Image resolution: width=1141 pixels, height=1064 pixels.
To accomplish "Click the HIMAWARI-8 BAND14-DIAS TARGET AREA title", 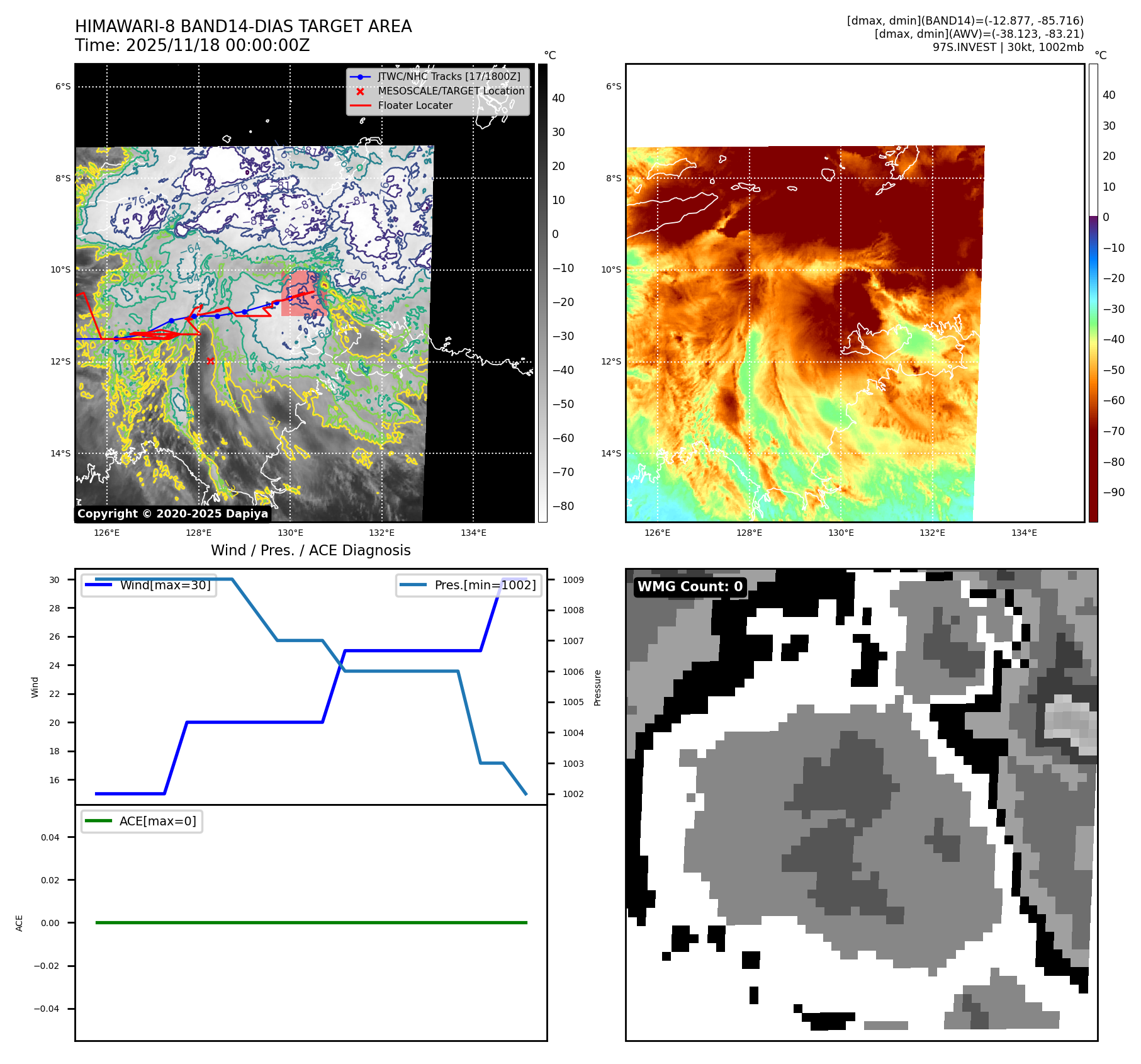I will pyautogui.click(x=243, y=26).
